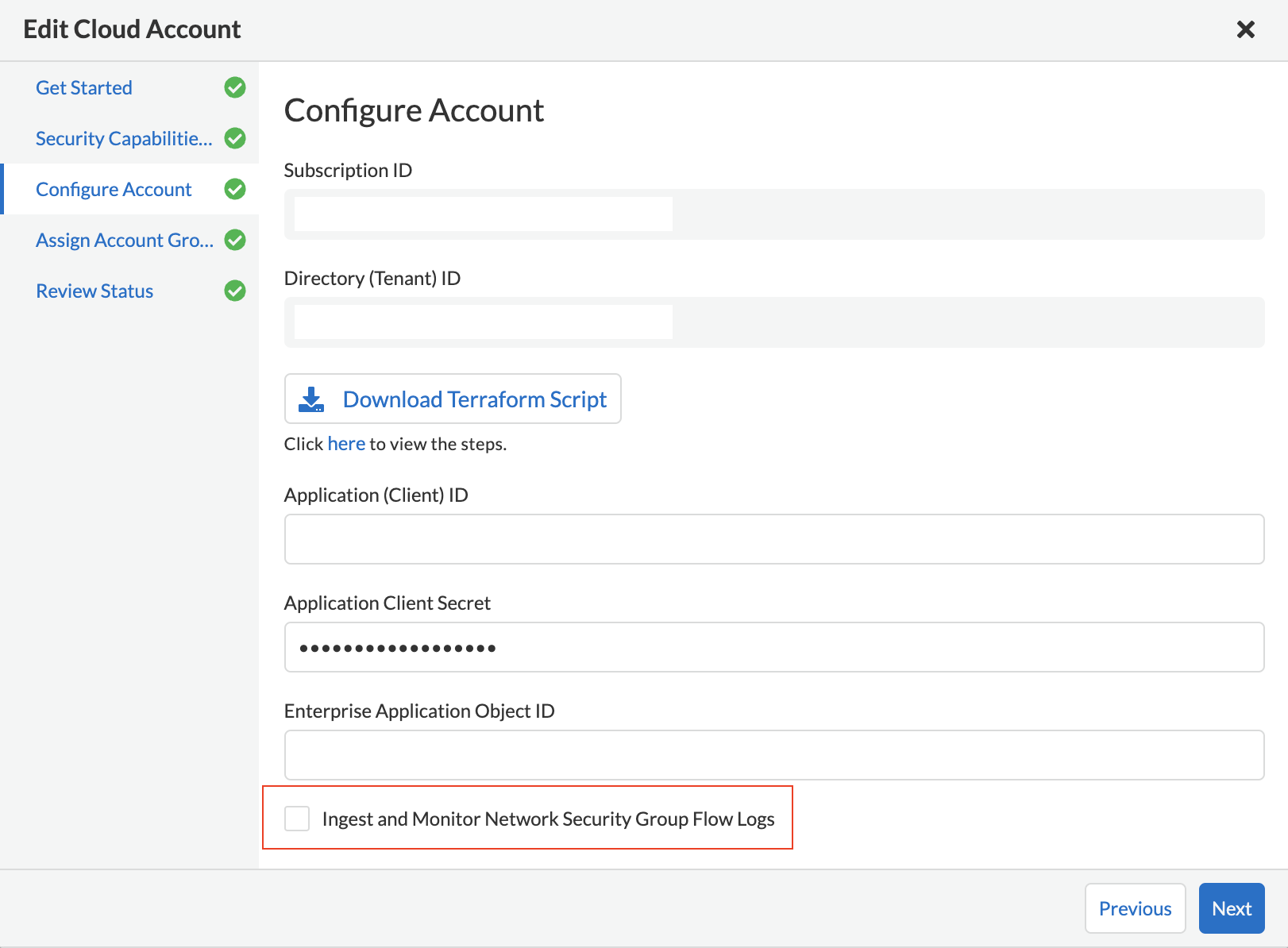Click the download icon on Terraform button
The height and width of the screenshot is (948, 1288).
[x=311, y=399]
